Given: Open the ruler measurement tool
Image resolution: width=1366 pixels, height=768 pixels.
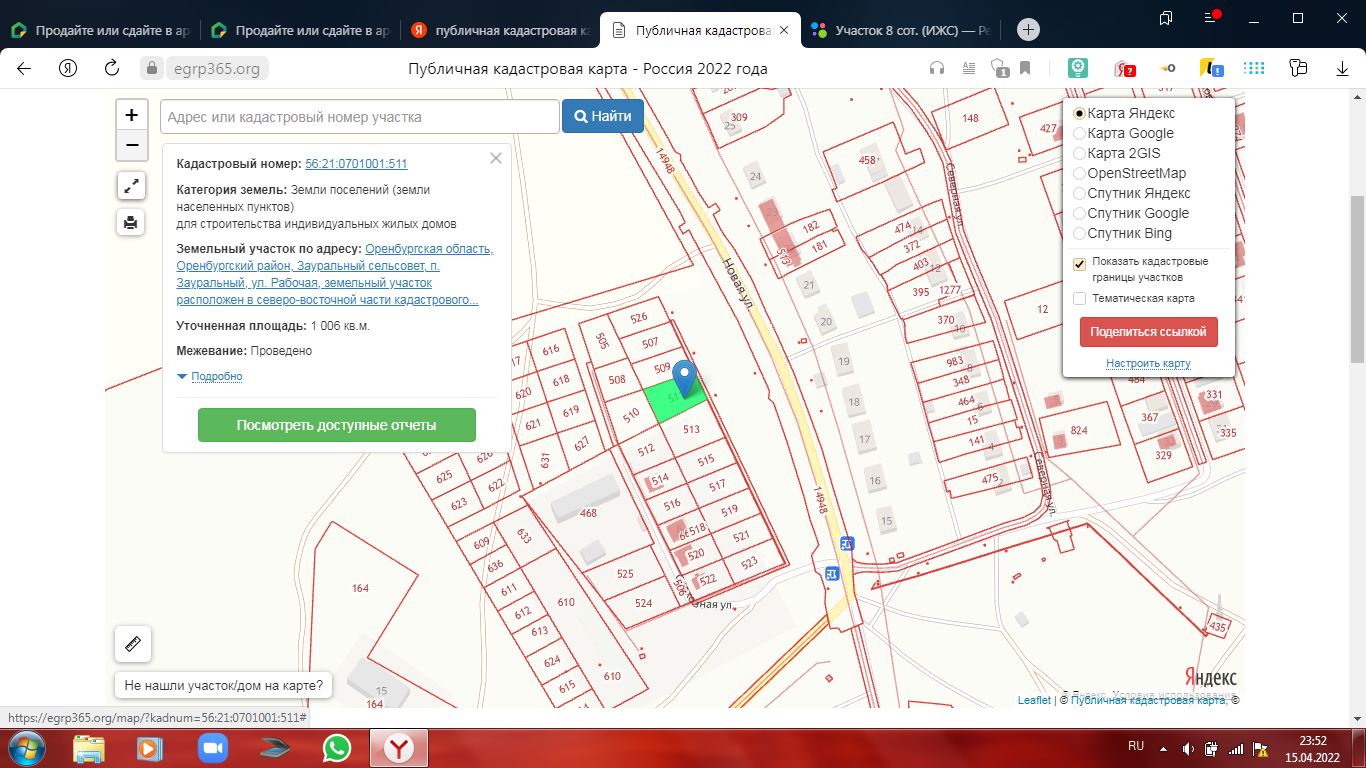Looking at the screenshot, I should pyautogui.click(x=133, y=644).
